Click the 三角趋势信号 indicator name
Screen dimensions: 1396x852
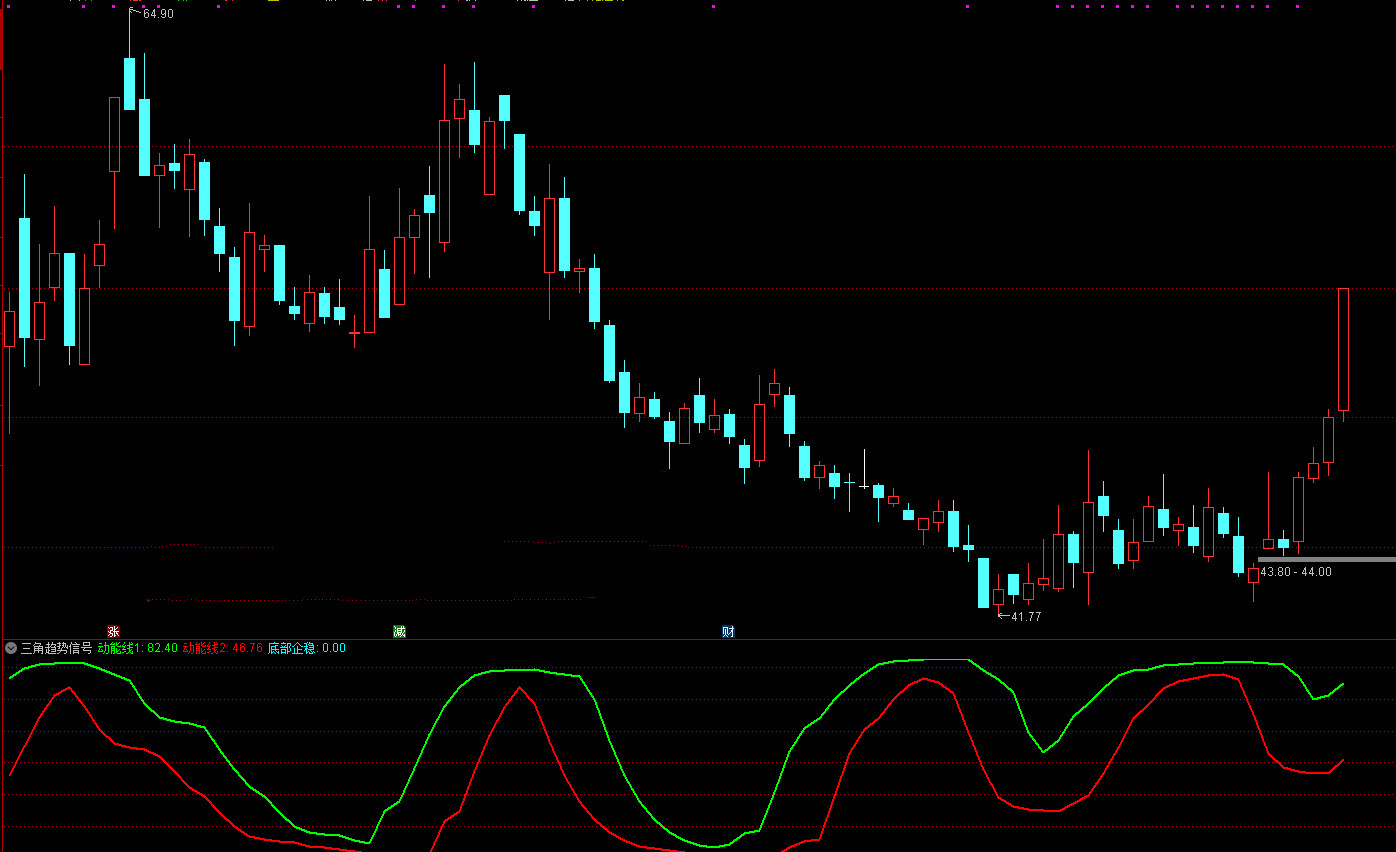pyautogui.click(x=56, y=648)
